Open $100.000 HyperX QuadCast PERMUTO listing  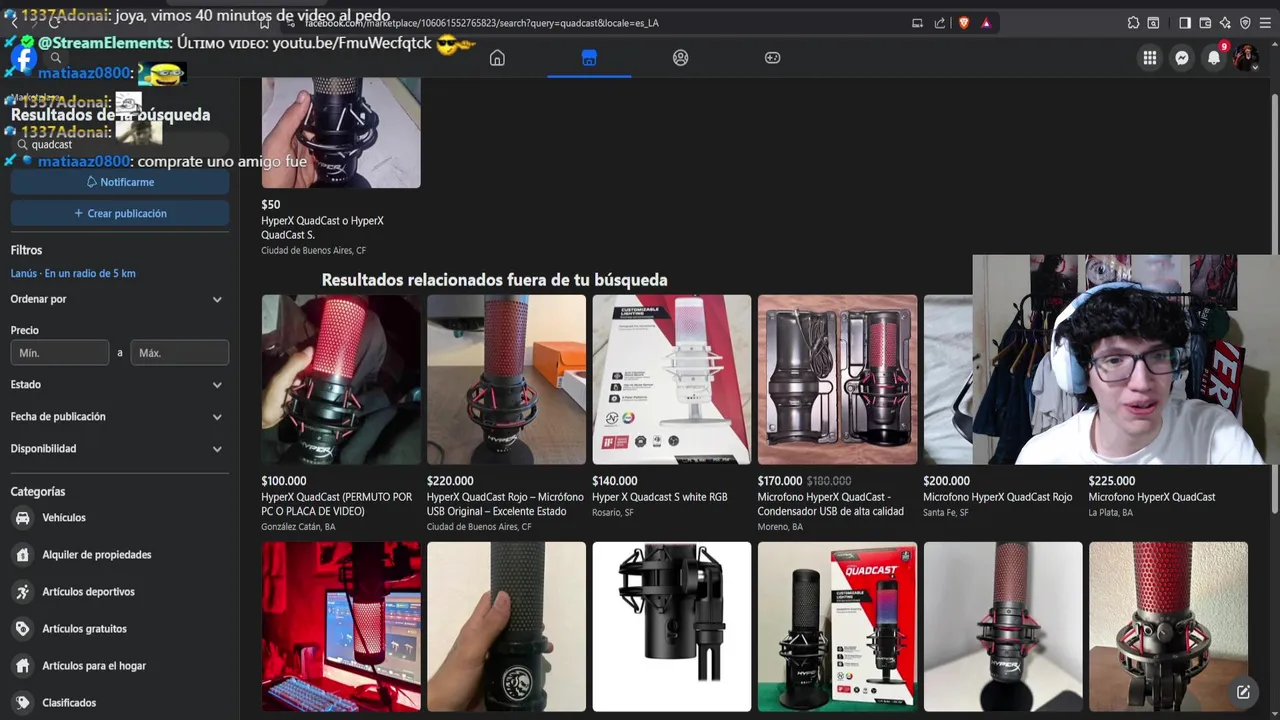pyautogui.click(x=336, y=504)
